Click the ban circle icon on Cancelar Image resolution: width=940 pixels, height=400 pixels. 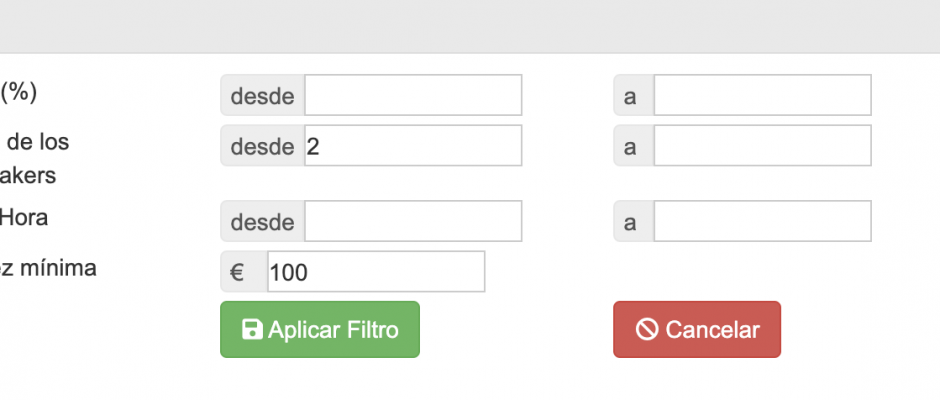(x=647, y=329)
